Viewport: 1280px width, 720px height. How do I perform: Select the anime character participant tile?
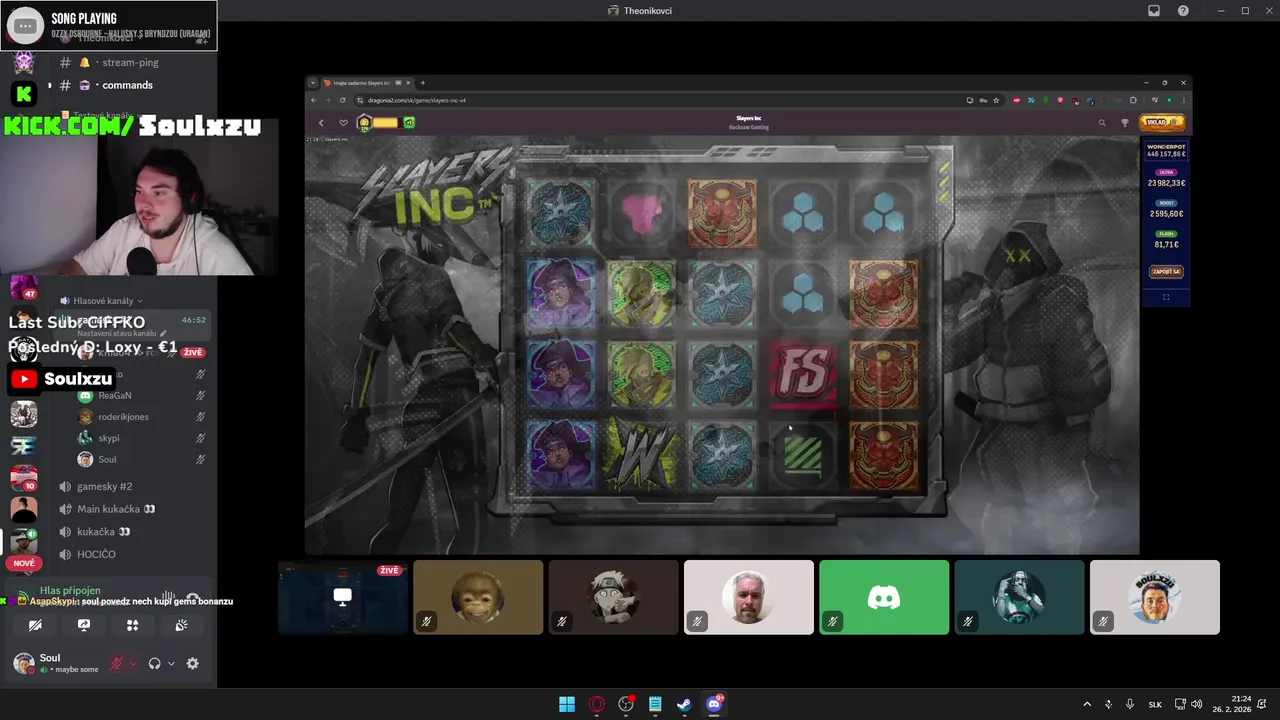click(613, 597)
